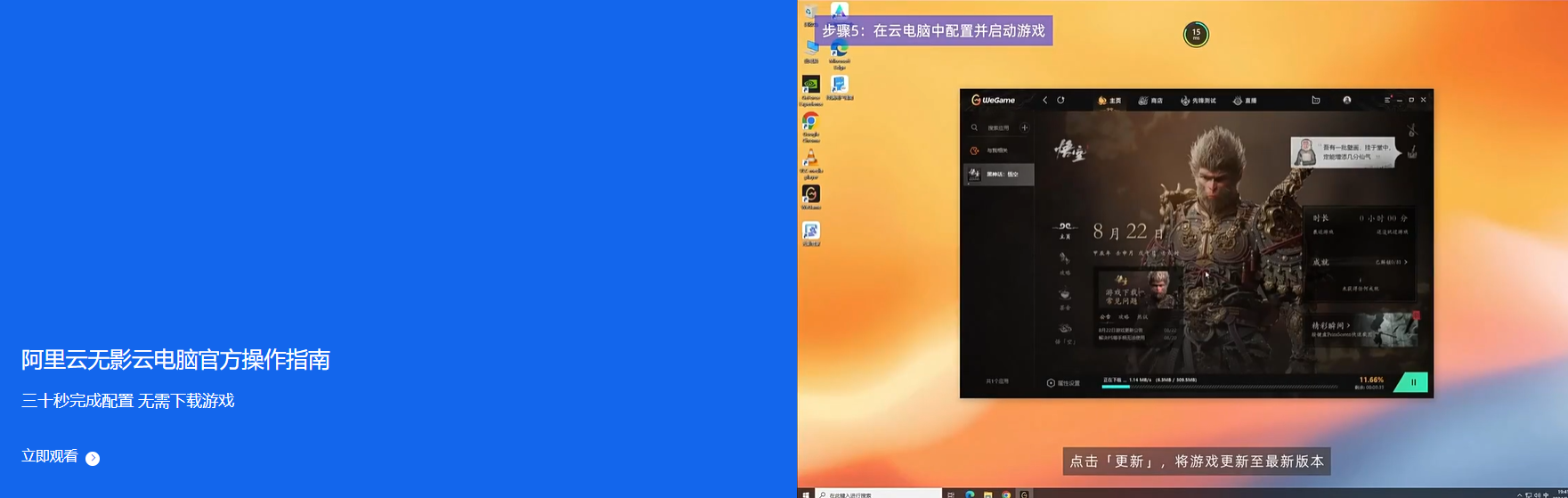Image resolution: width=1568 pixels, height=498 pixels.
Task: Open GeForce Experience desktop shortcut
Action: click(811, 90)
